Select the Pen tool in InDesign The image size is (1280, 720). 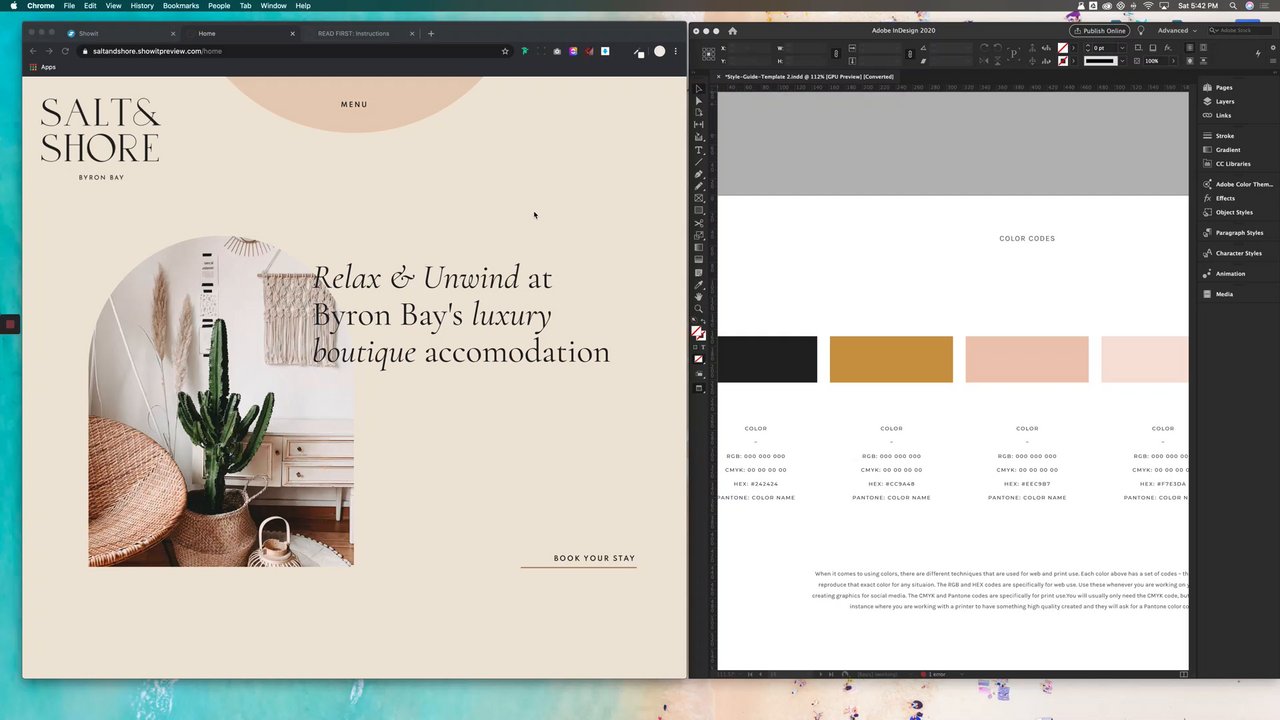tap(699, 174)
